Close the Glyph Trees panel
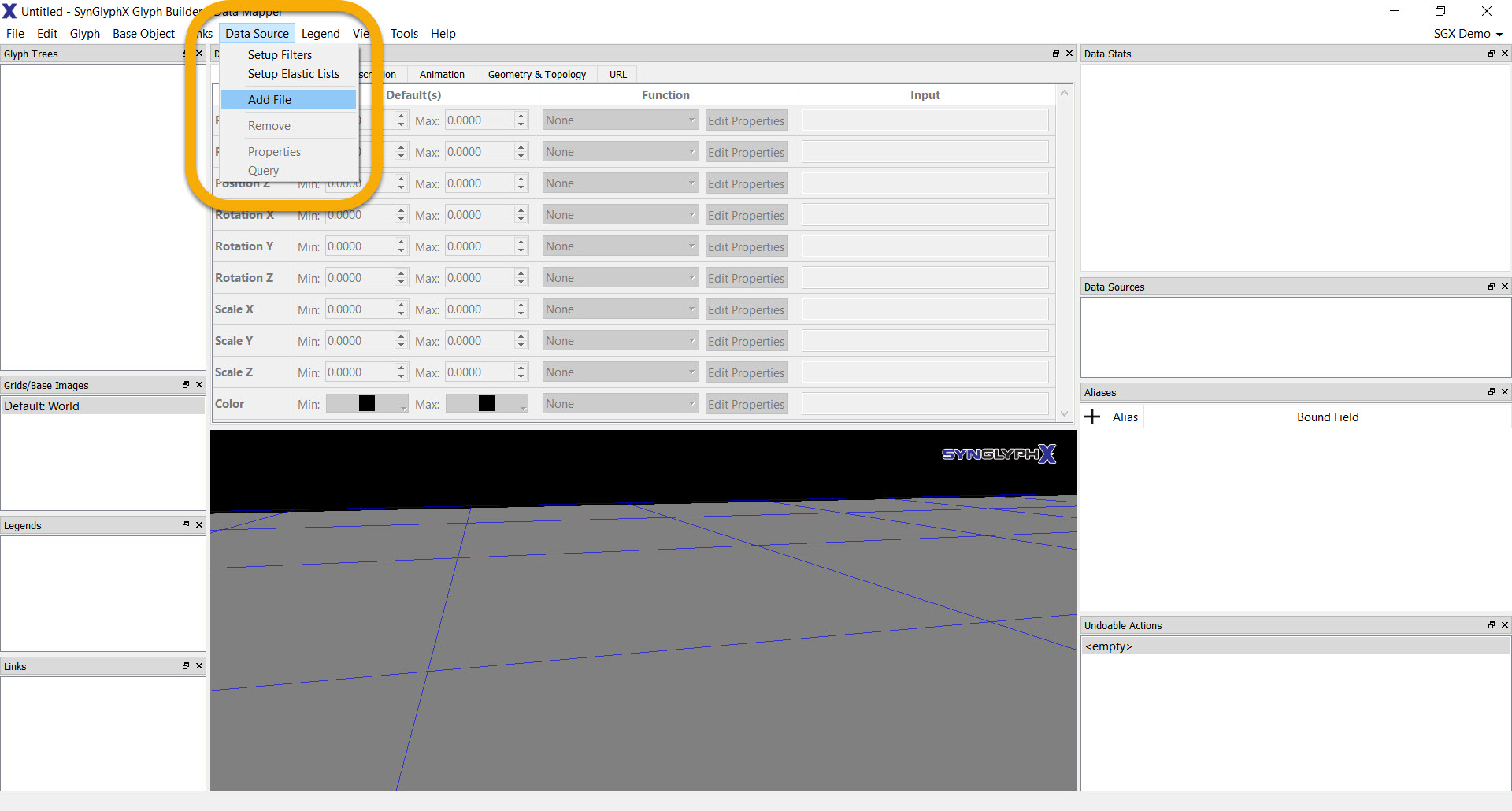 point(199,54)
